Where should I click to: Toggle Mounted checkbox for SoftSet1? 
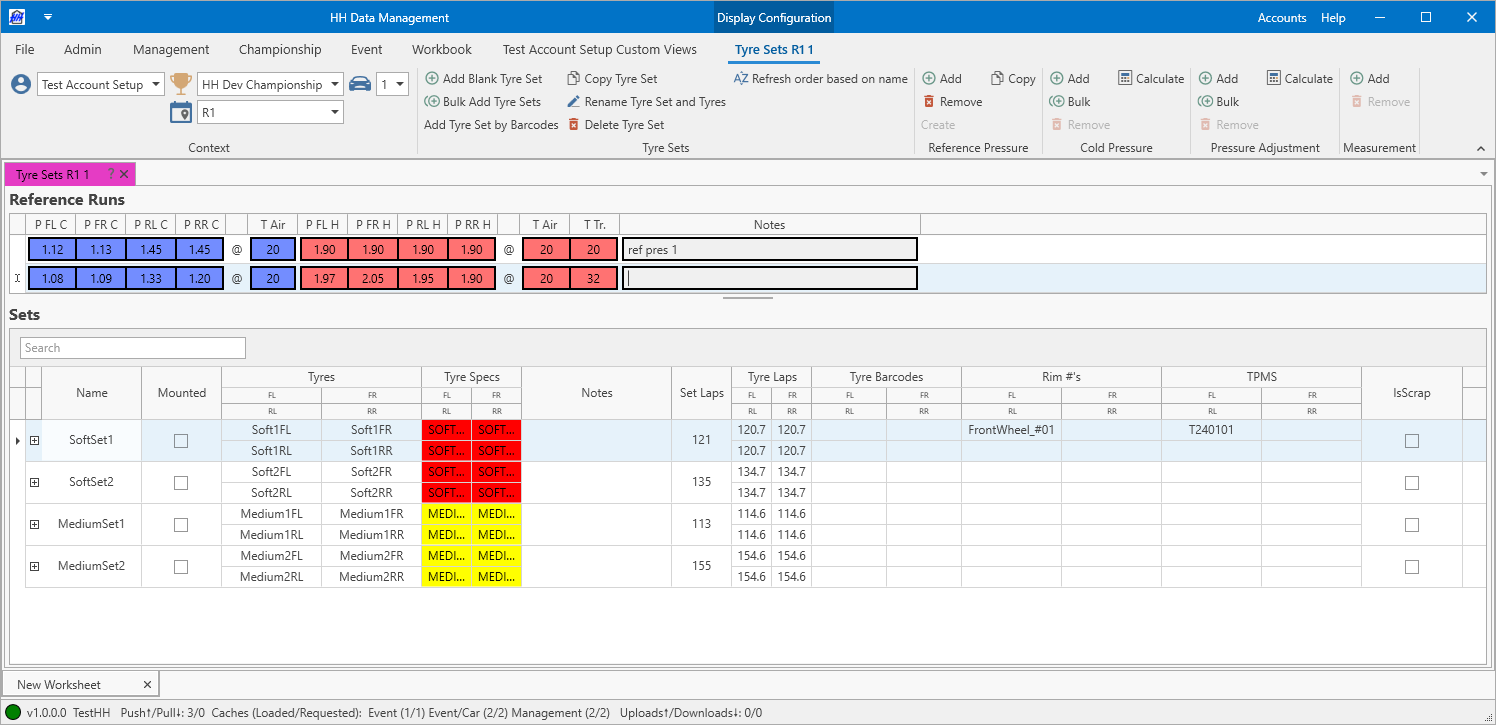(181, 441)
